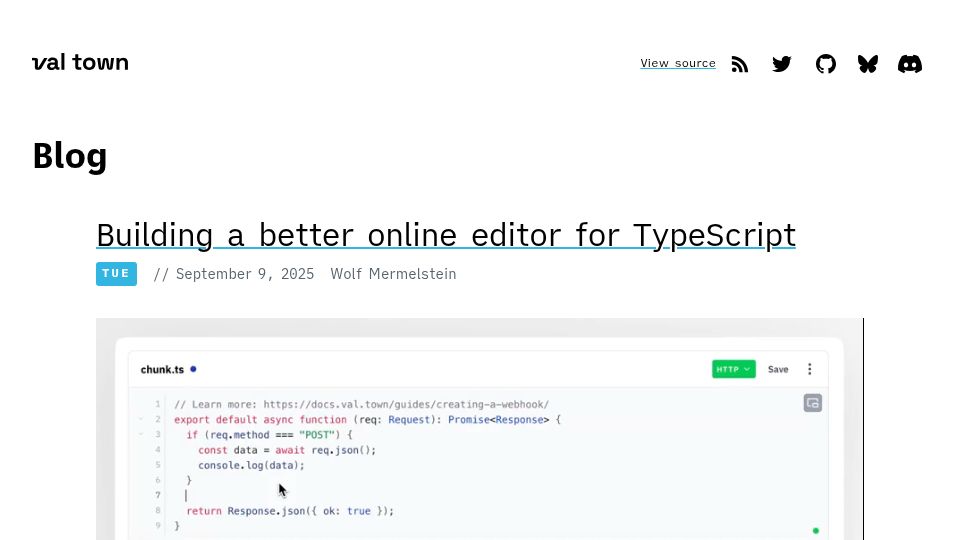Click the chunk.ts file name
This screenshot has height=540, width=960.
(162, 369)
